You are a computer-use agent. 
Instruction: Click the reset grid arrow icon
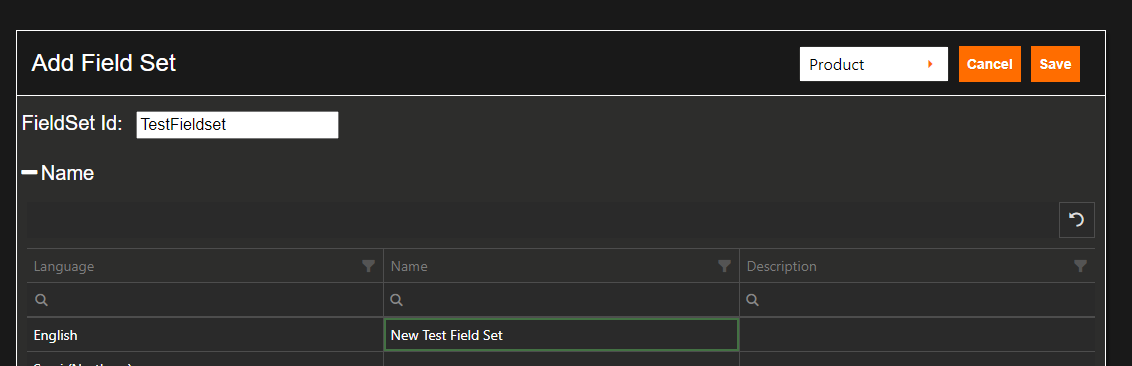tap(1076, 219)
